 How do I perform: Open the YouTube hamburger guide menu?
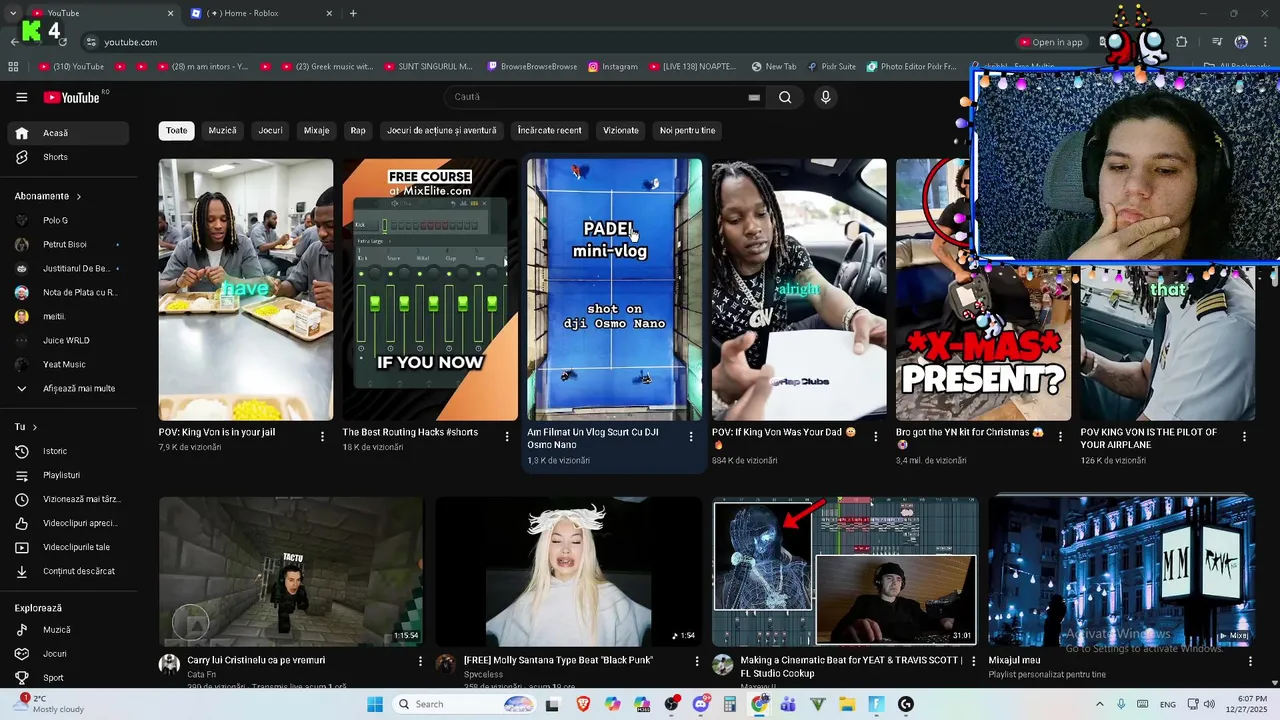coord(22,97)
